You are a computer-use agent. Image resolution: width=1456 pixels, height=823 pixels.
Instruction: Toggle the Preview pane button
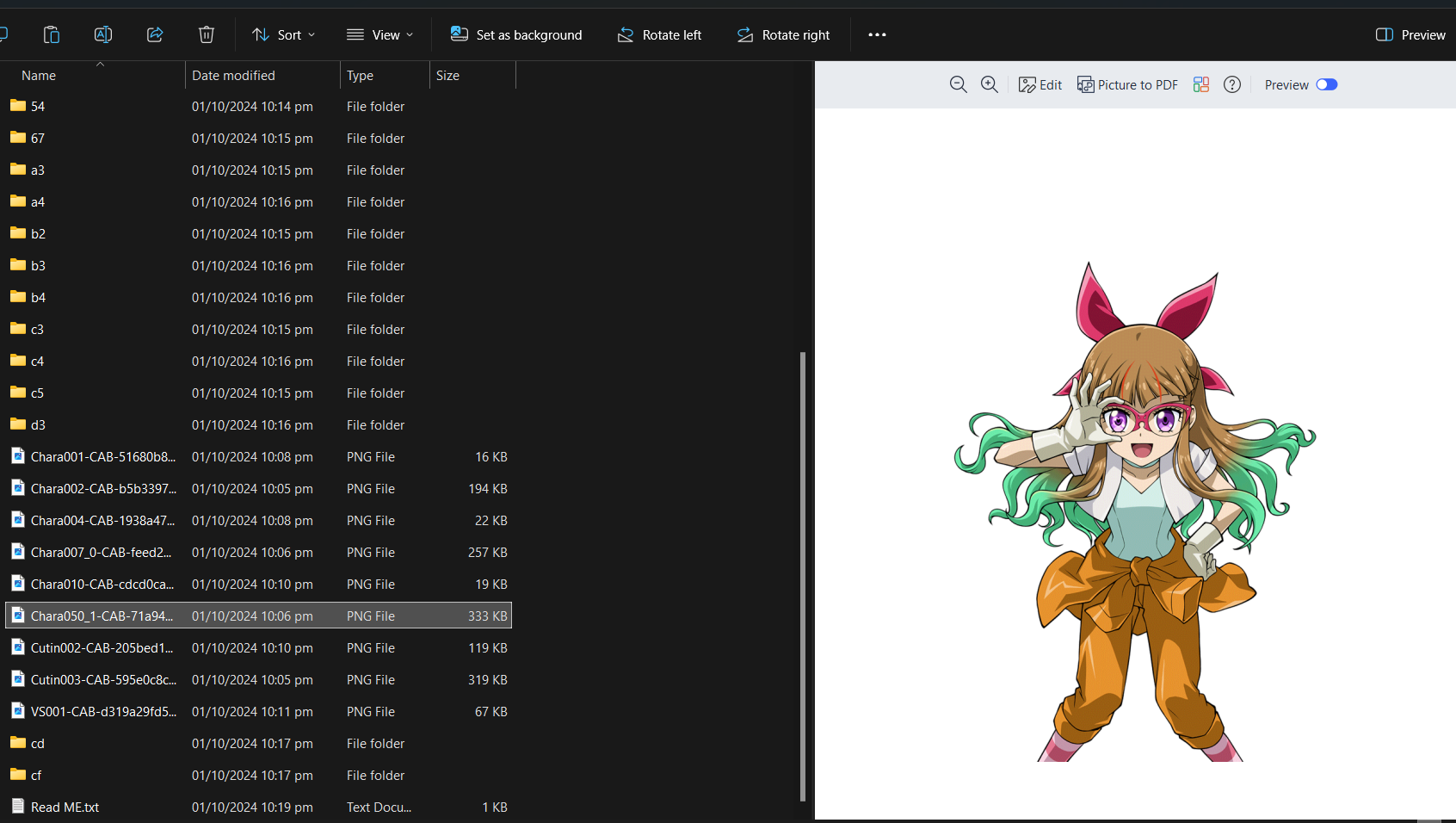[x=1410, y=34]
